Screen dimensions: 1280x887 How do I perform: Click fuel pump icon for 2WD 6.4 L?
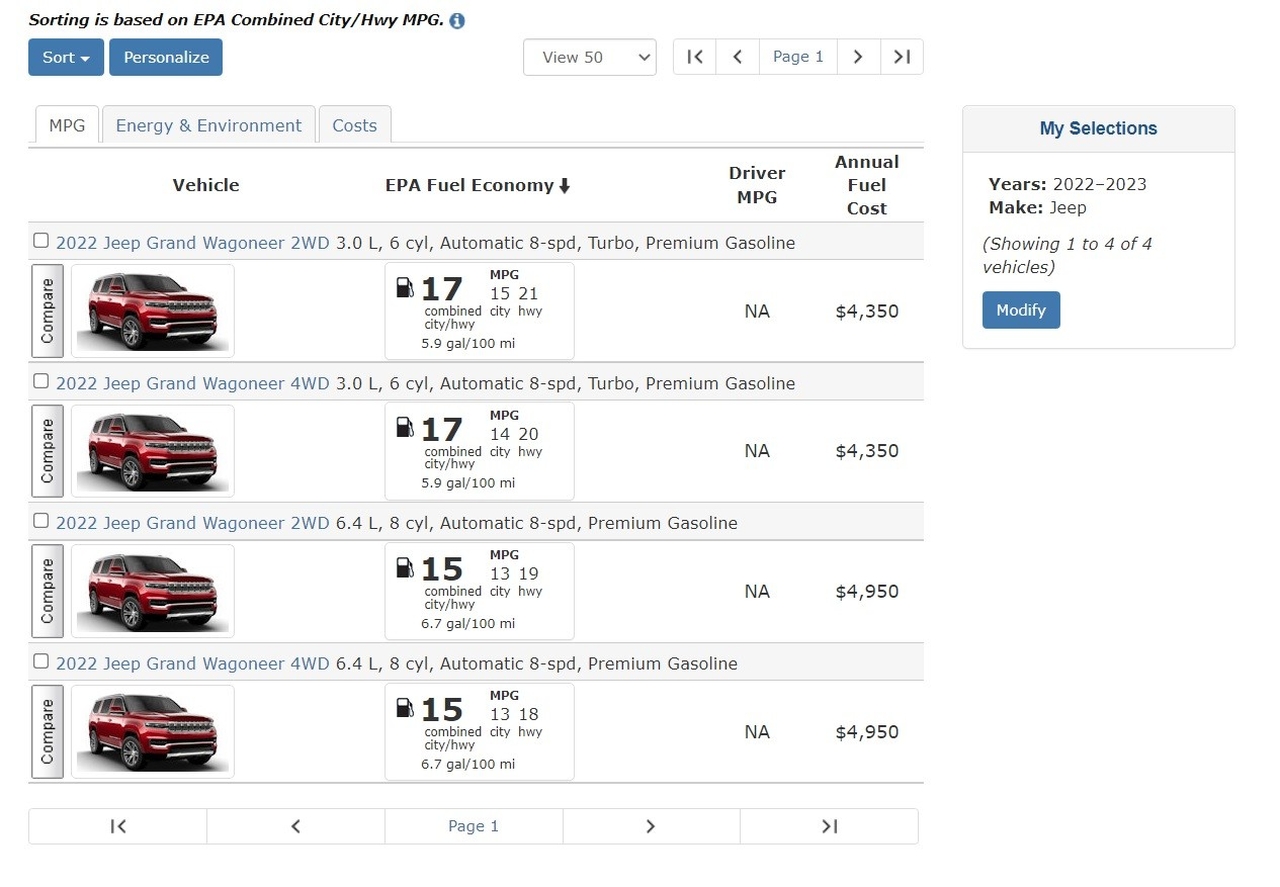(404, 568)
